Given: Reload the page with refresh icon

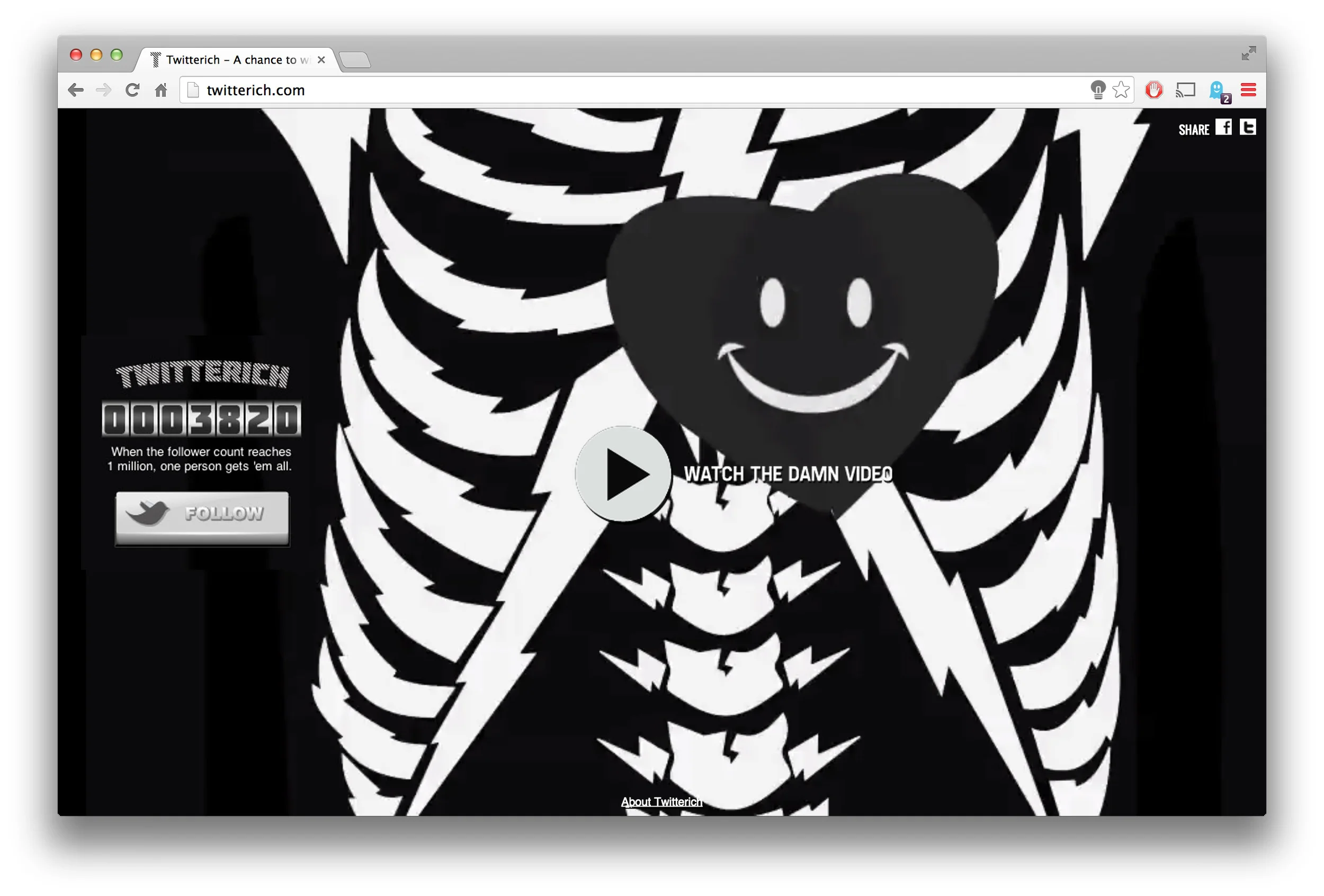Looking at the screenshot, I should click(x=132, y=90).
